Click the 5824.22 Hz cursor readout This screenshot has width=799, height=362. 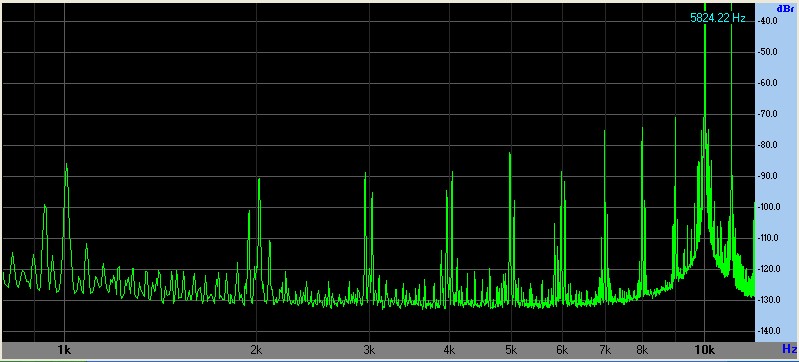(717, 18)
